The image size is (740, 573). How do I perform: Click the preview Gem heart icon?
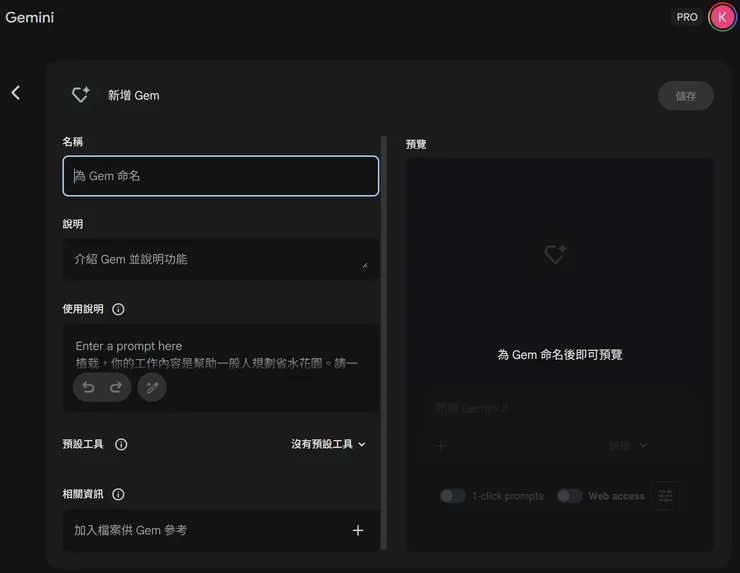pyautogui.click(x=555, y=254)
